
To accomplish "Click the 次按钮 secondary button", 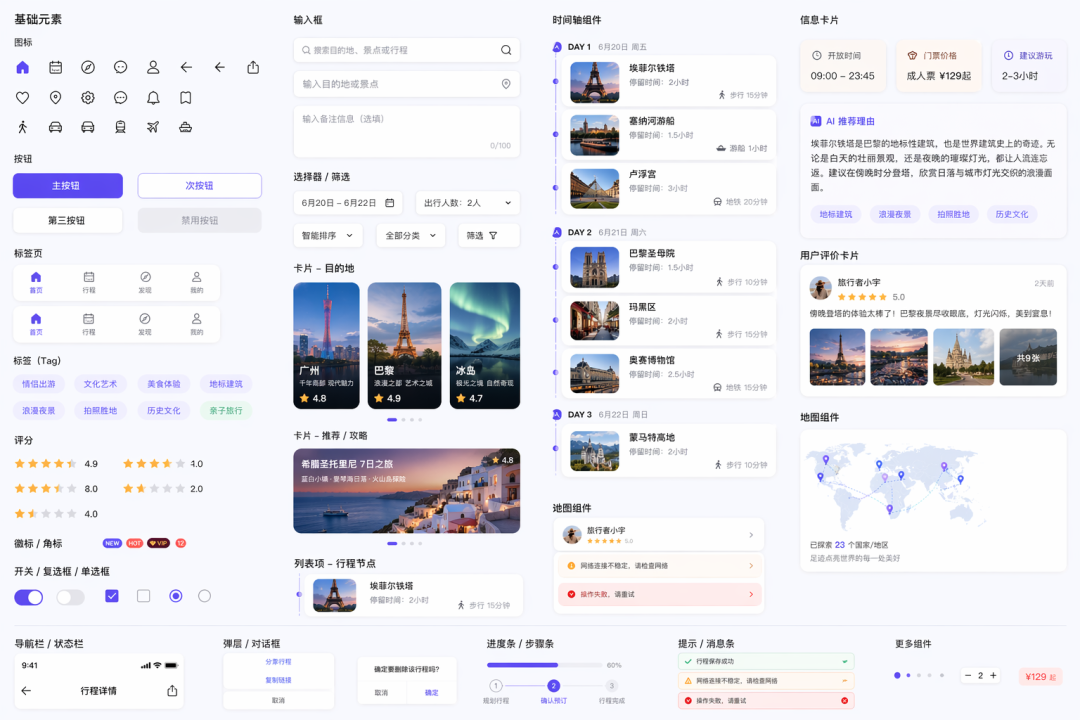I will tap(200, 185).
